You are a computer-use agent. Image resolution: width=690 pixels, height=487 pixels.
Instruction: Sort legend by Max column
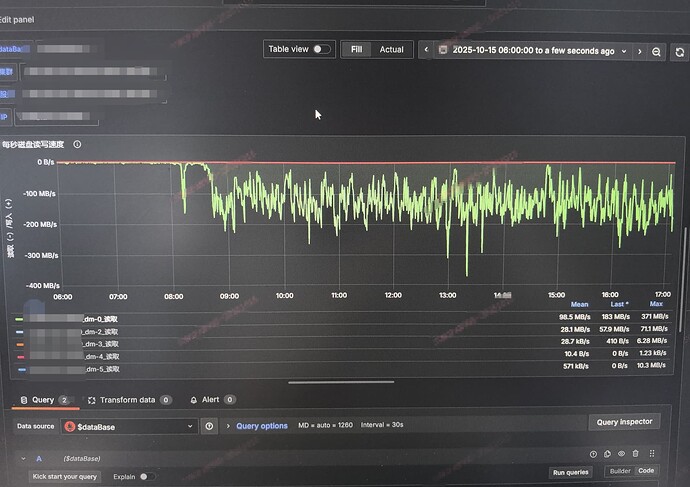point(656,304)
